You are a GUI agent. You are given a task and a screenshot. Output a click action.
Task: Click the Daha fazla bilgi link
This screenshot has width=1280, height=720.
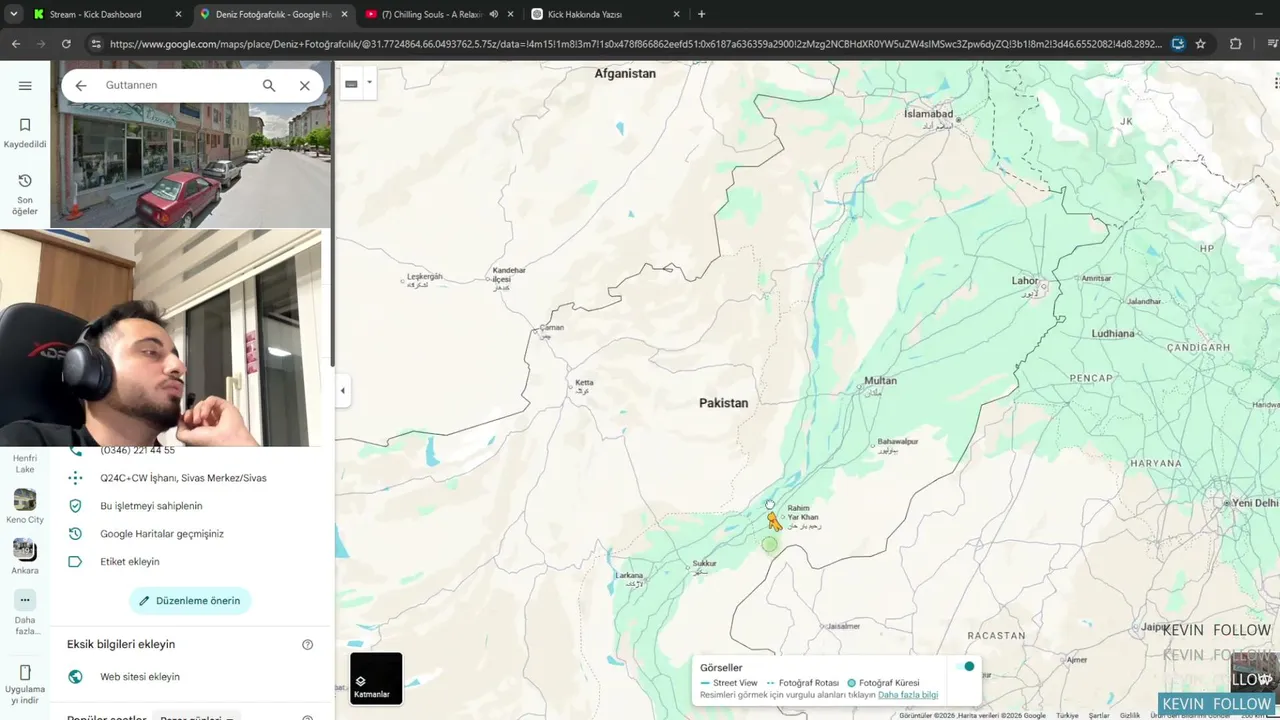pyautogui.click(x=908, y=695)
